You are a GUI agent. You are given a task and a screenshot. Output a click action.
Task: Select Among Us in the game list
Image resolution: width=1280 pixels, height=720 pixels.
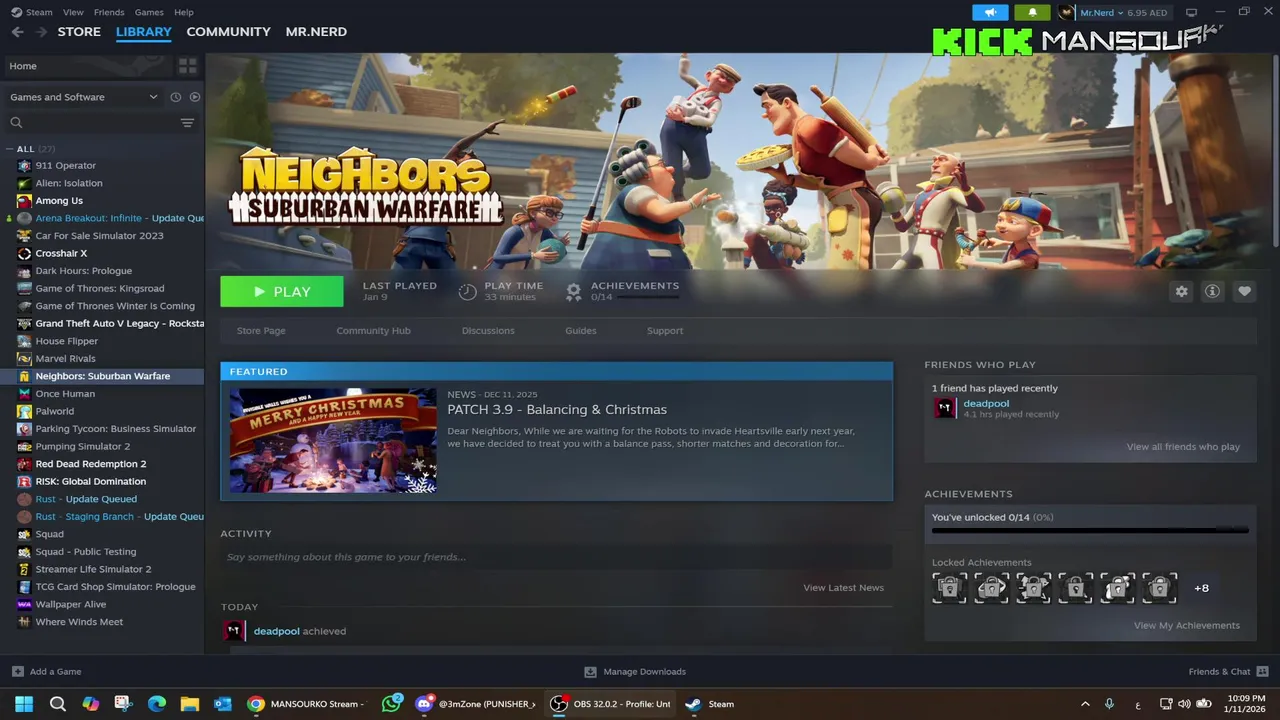pos(59,201)
